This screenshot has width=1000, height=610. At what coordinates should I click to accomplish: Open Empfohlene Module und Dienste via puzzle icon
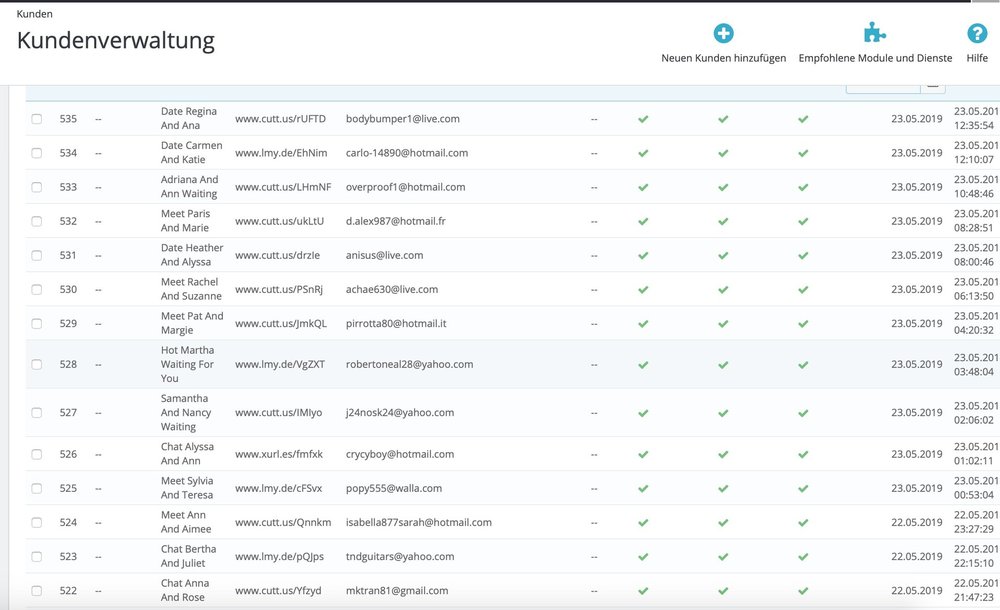click(x=874, y=33)
